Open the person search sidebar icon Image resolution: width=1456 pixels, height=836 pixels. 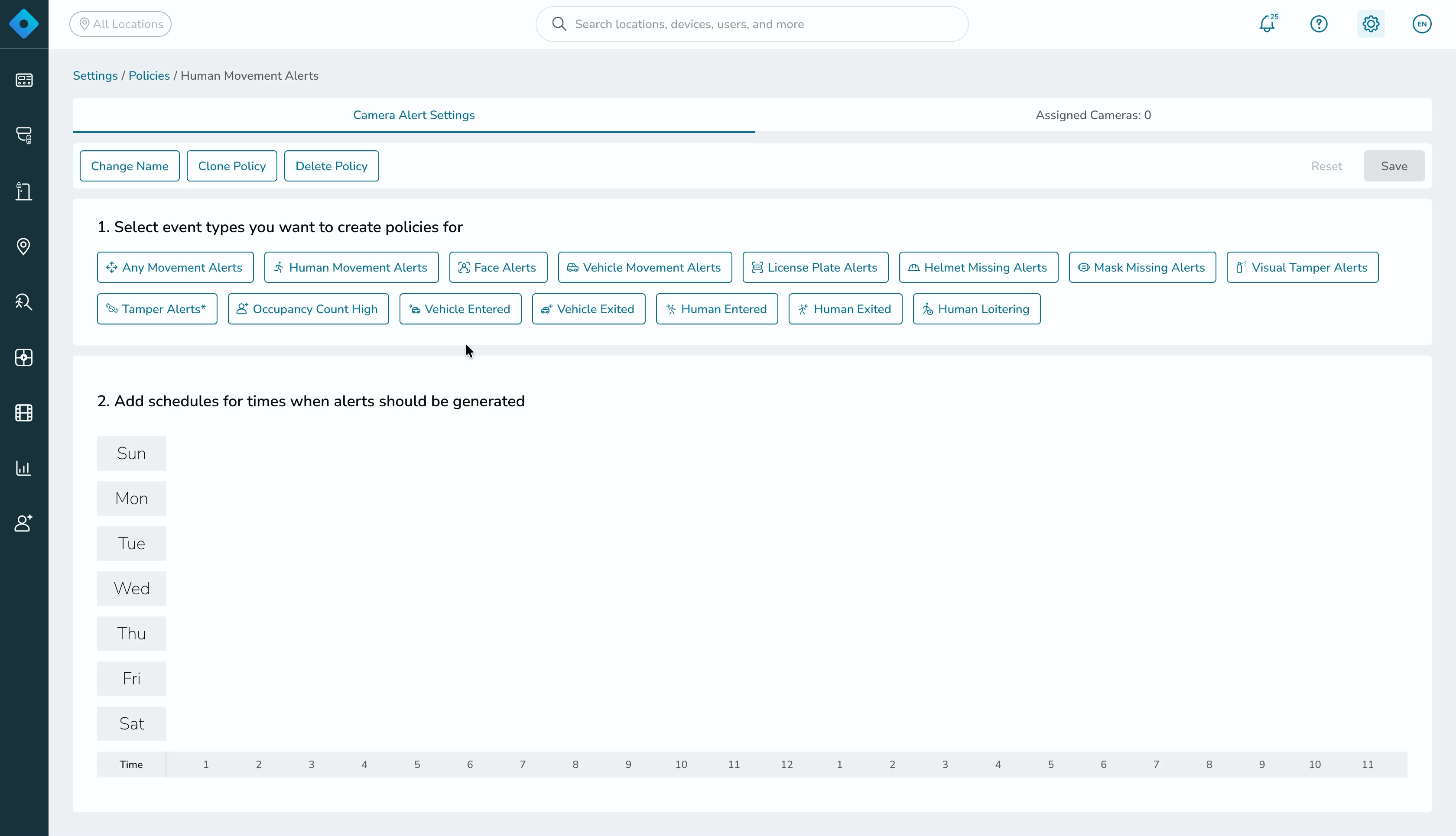coord(23,302)
